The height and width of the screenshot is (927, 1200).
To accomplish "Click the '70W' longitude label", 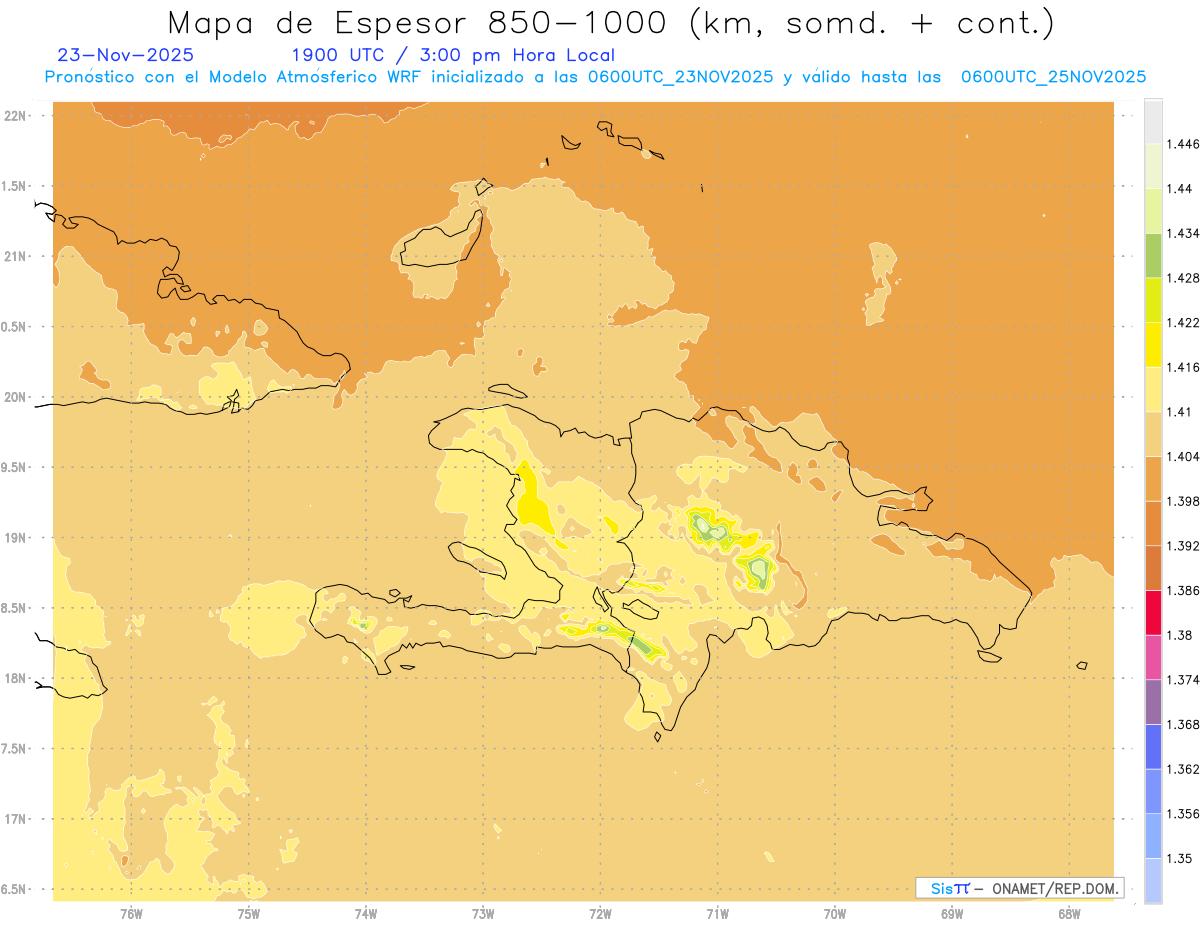I will coord(835,913).
